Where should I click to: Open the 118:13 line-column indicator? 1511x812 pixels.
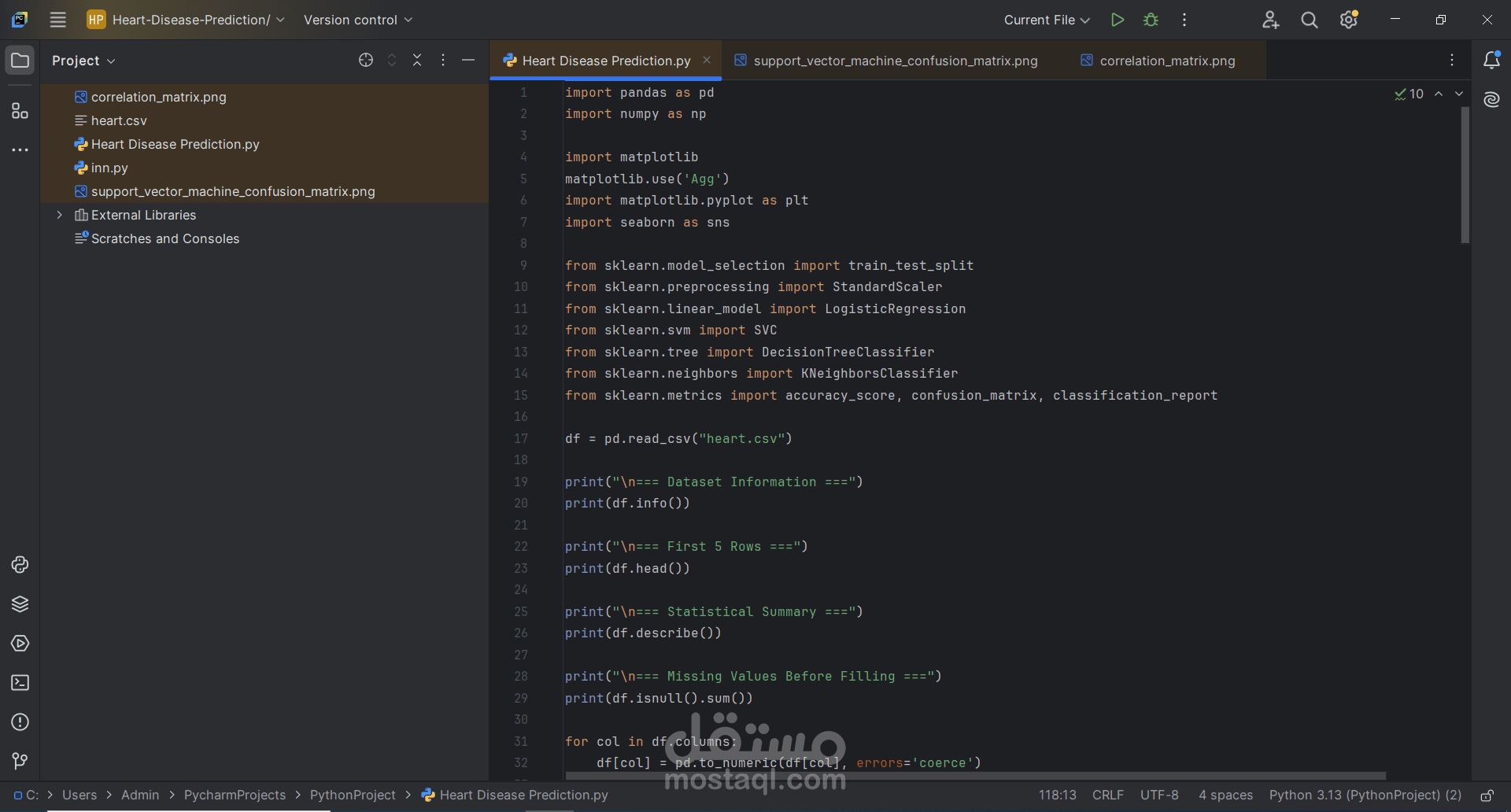pos(1057,795)
